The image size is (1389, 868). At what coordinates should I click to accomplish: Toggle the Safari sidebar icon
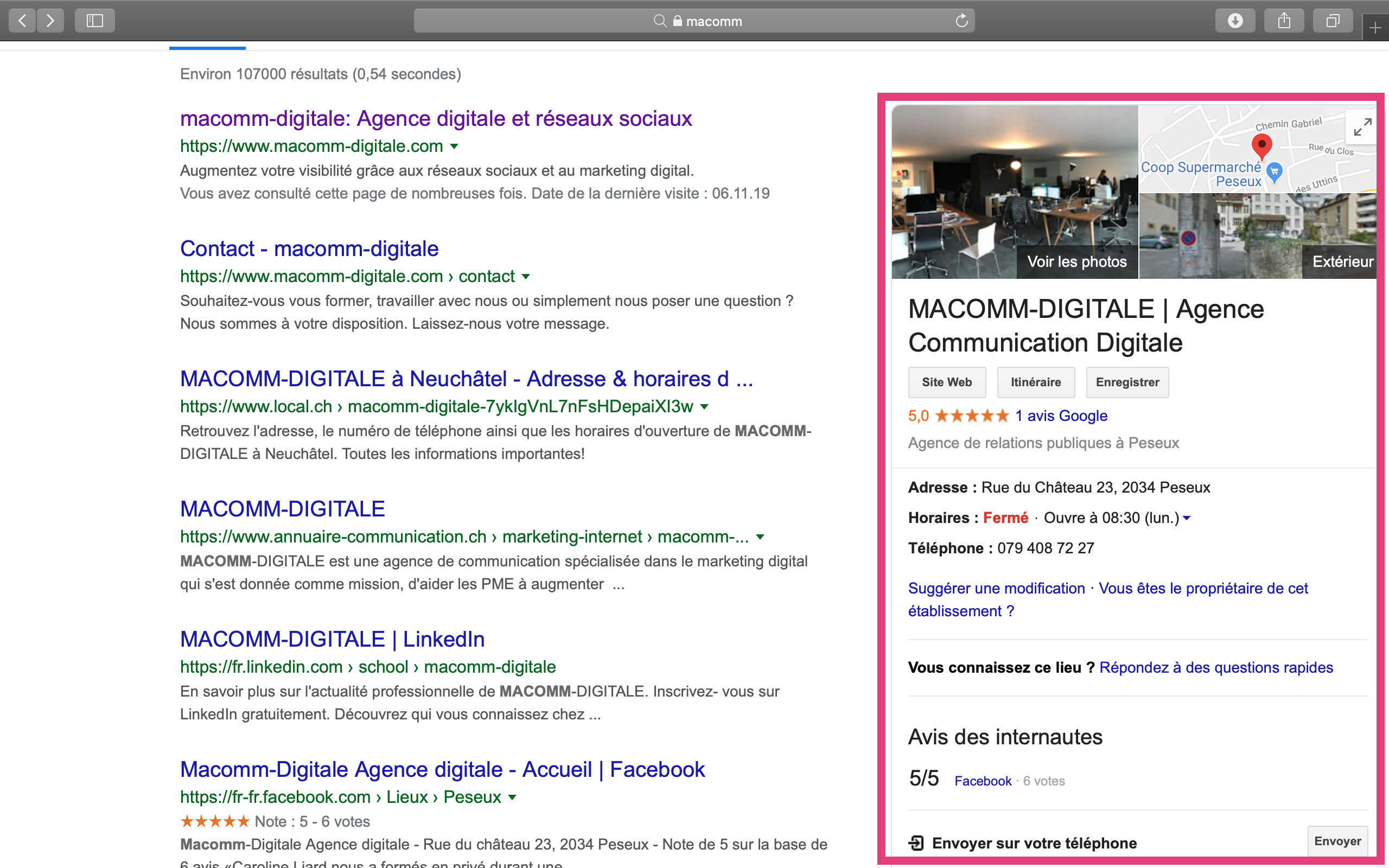[95, 21]
